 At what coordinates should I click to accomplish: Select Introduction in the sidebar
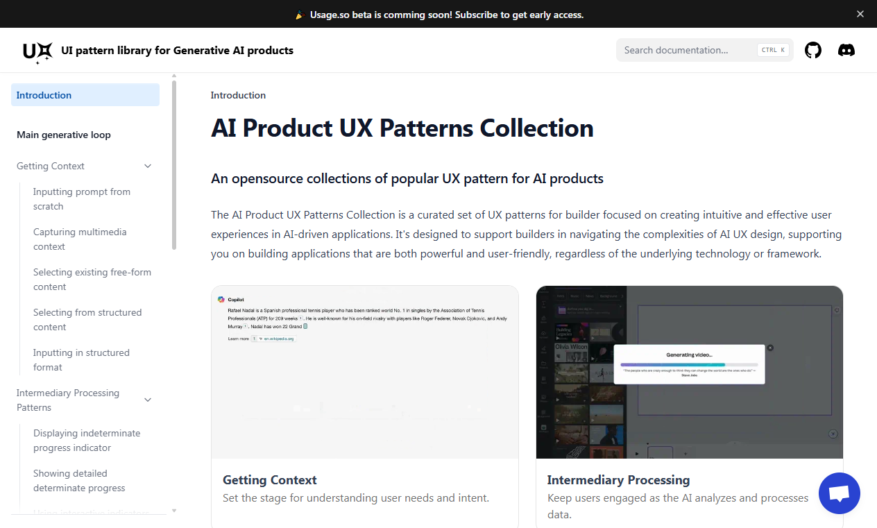pyautogui.click(x=85, y=95)
